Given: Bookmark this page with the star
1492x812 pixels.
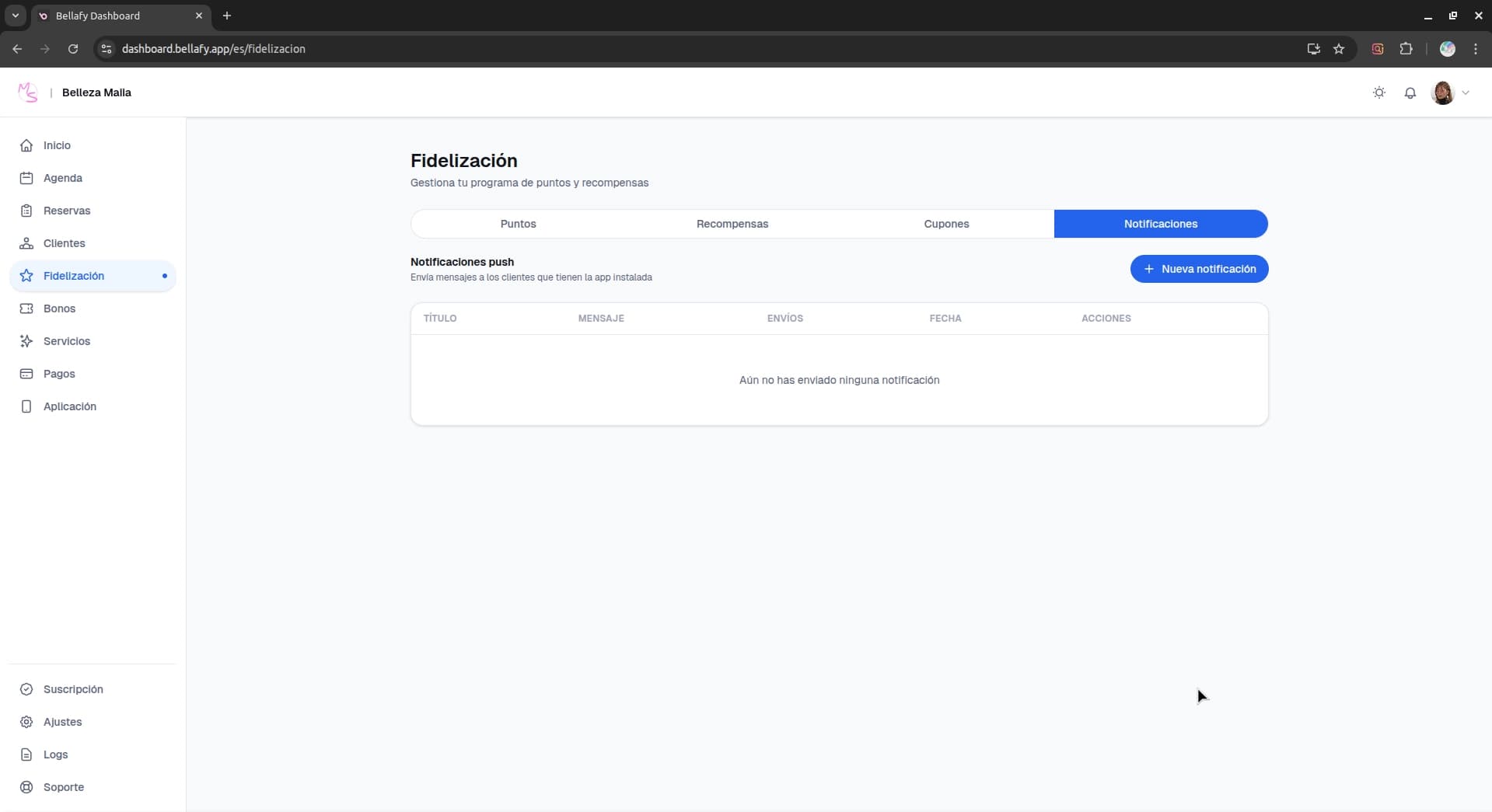Looking at the screenshot, I should [1339, 48].
